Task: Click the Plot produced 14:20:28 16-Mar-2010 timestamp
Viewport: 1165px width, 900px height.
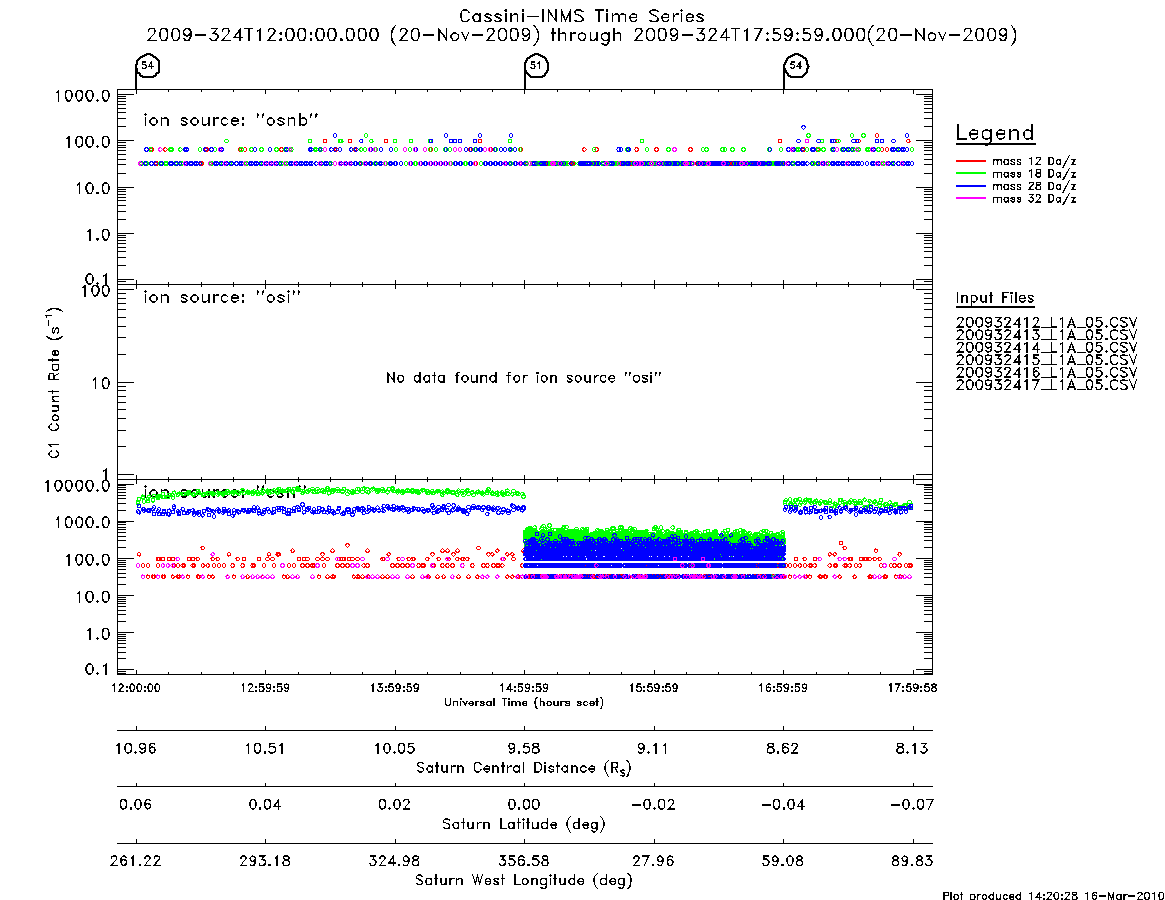Action: coord(1053,895)
